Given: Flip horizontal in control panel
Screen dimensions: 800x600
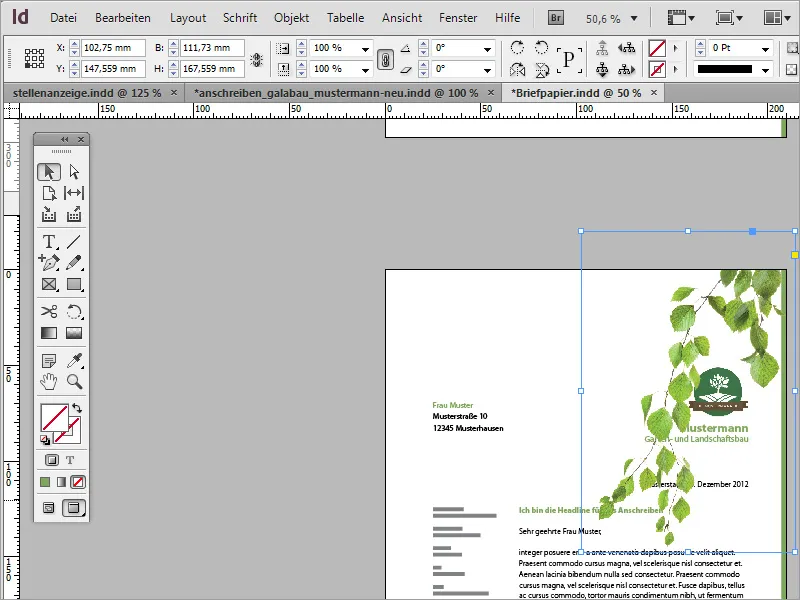Looking at the screenshot, I should coord(517,69).
